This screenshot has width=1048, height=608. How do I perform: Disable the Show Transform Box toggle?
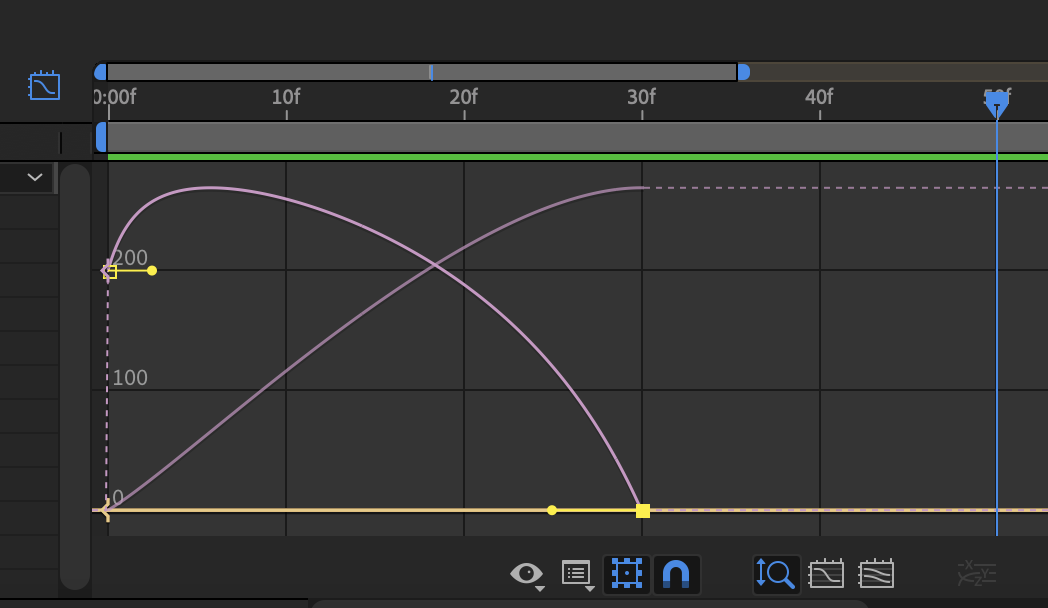tap(627, 574)
